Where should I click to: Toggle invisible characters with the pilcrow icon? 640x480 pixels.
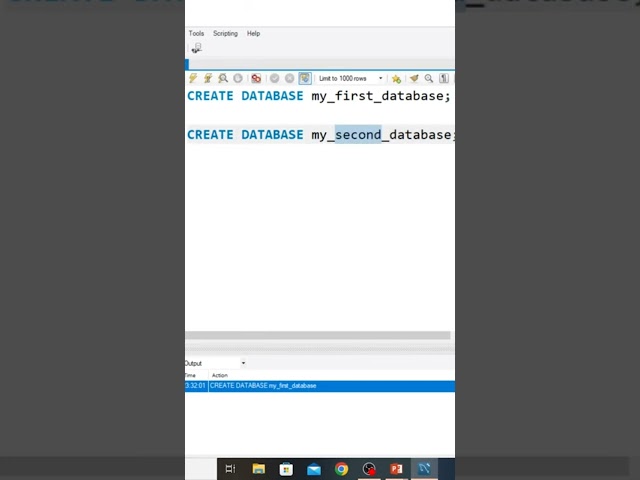444,78
